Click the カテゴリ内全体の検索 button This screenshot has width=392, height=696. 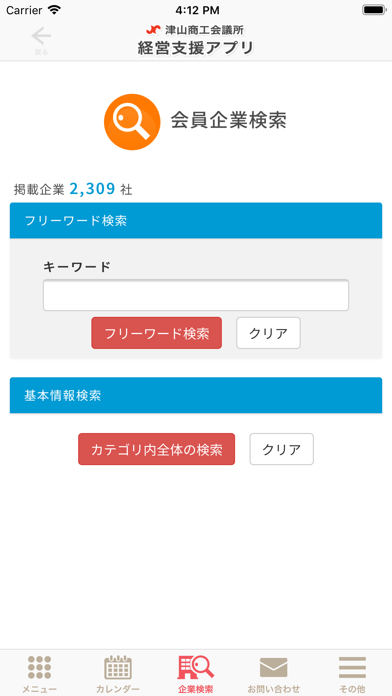(157, 449)
